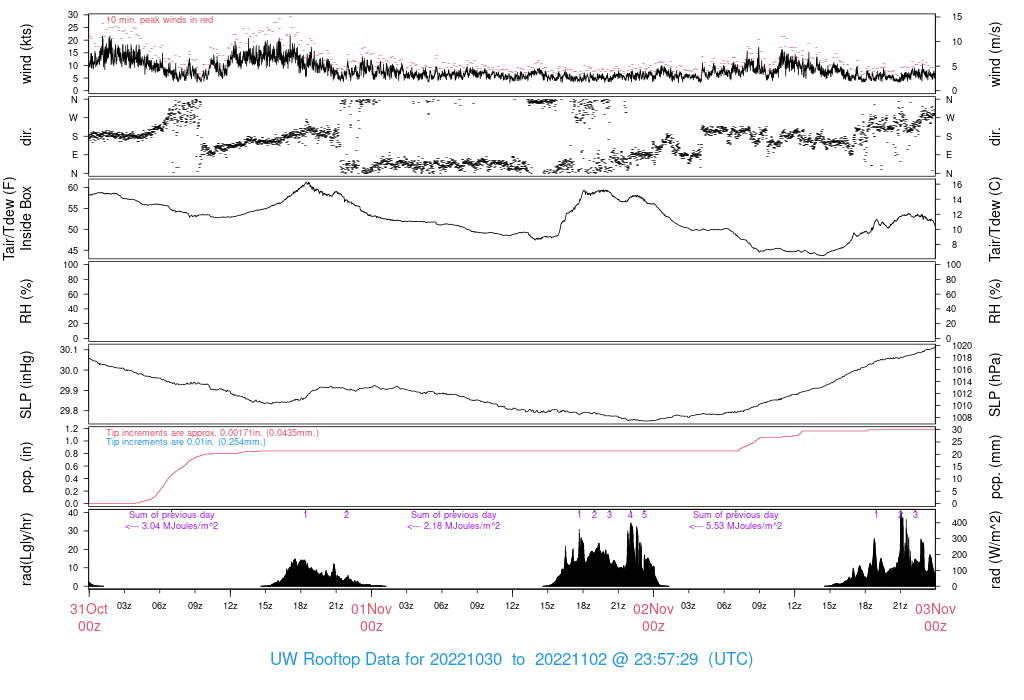
Task: Click the '03Nov' date label
Action: point(935,609)
